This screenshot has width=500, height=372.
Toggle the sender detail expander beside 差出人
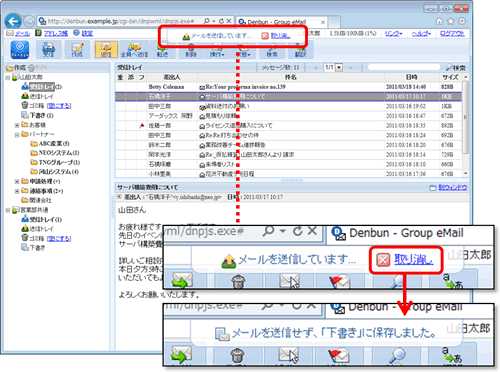point(119,197)
